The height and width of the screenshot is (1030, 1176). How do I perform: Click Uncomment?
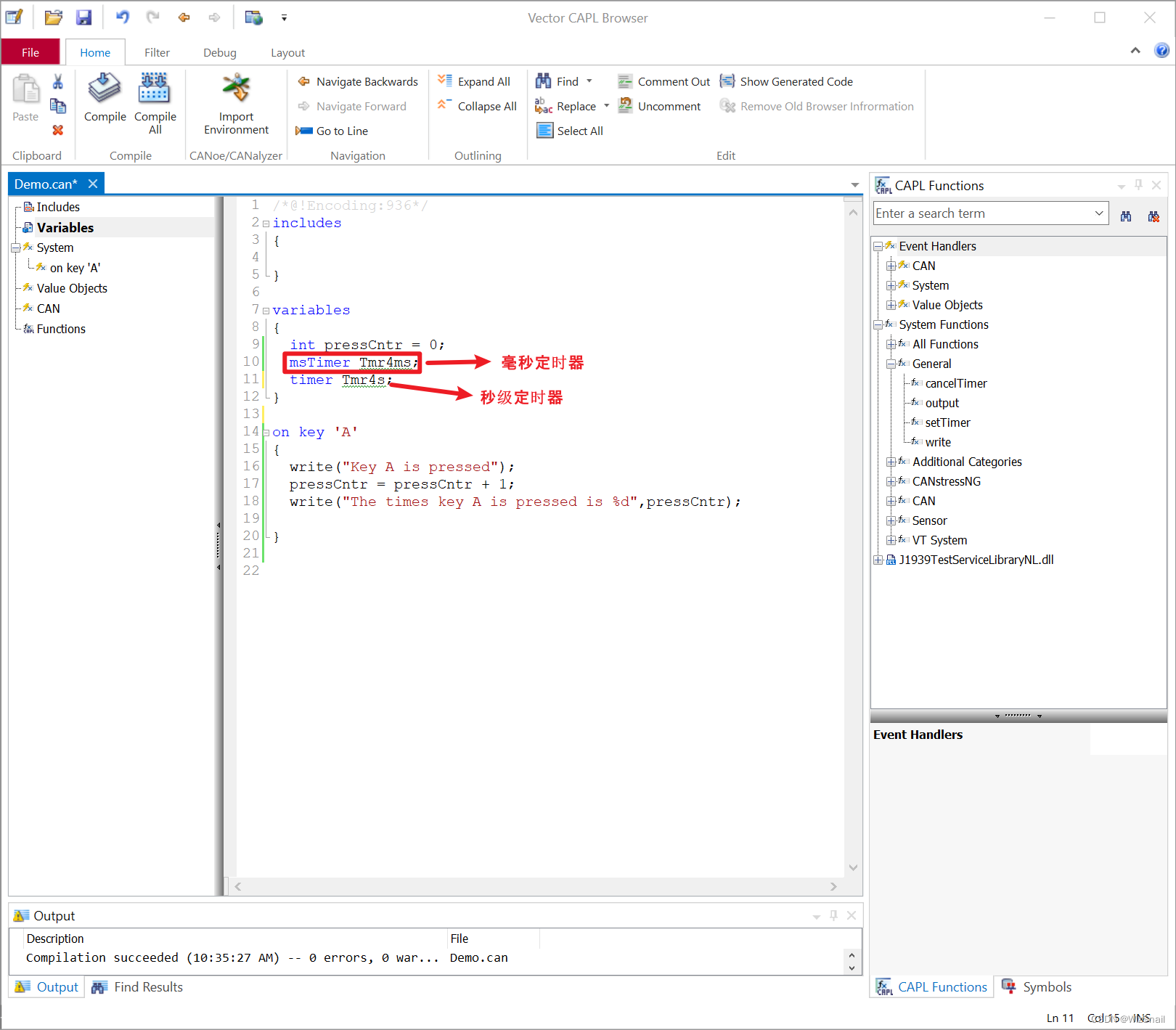(659, 106)
